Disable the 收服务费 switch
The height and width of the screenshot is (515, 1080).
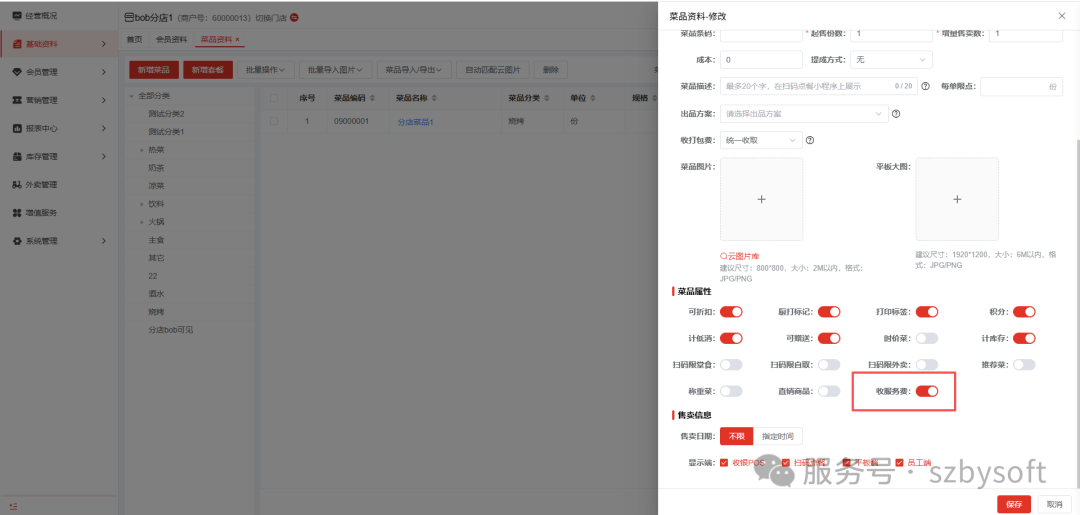(927, 391)
